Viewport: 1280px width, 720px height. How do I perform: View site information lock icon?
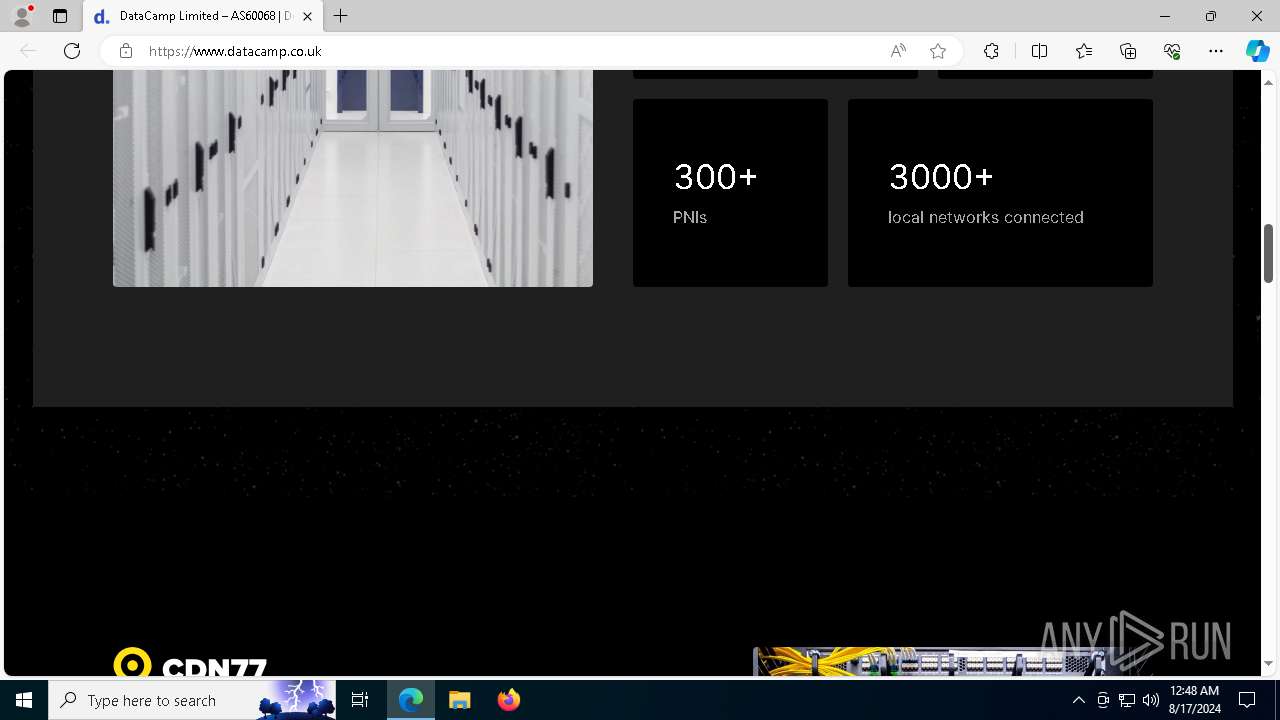(x=126, y=51)
